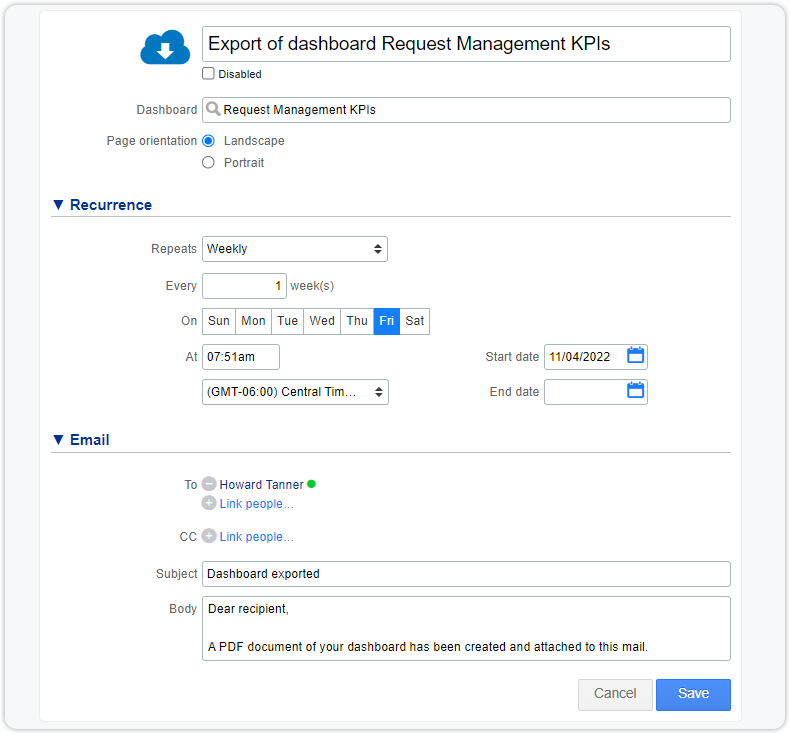Click the export name title field
The image size is (790, 734).
click(466, 44)
